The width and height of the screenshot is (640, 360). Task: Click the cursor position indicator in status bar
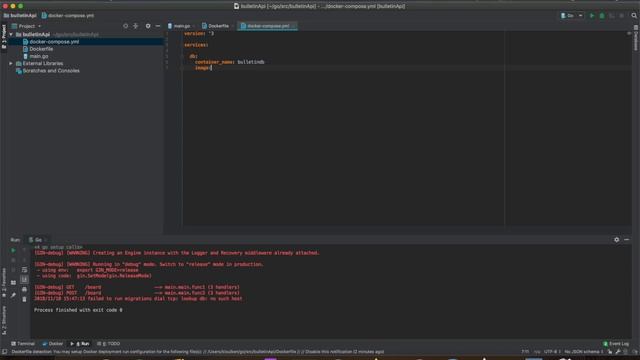point(525,351)
